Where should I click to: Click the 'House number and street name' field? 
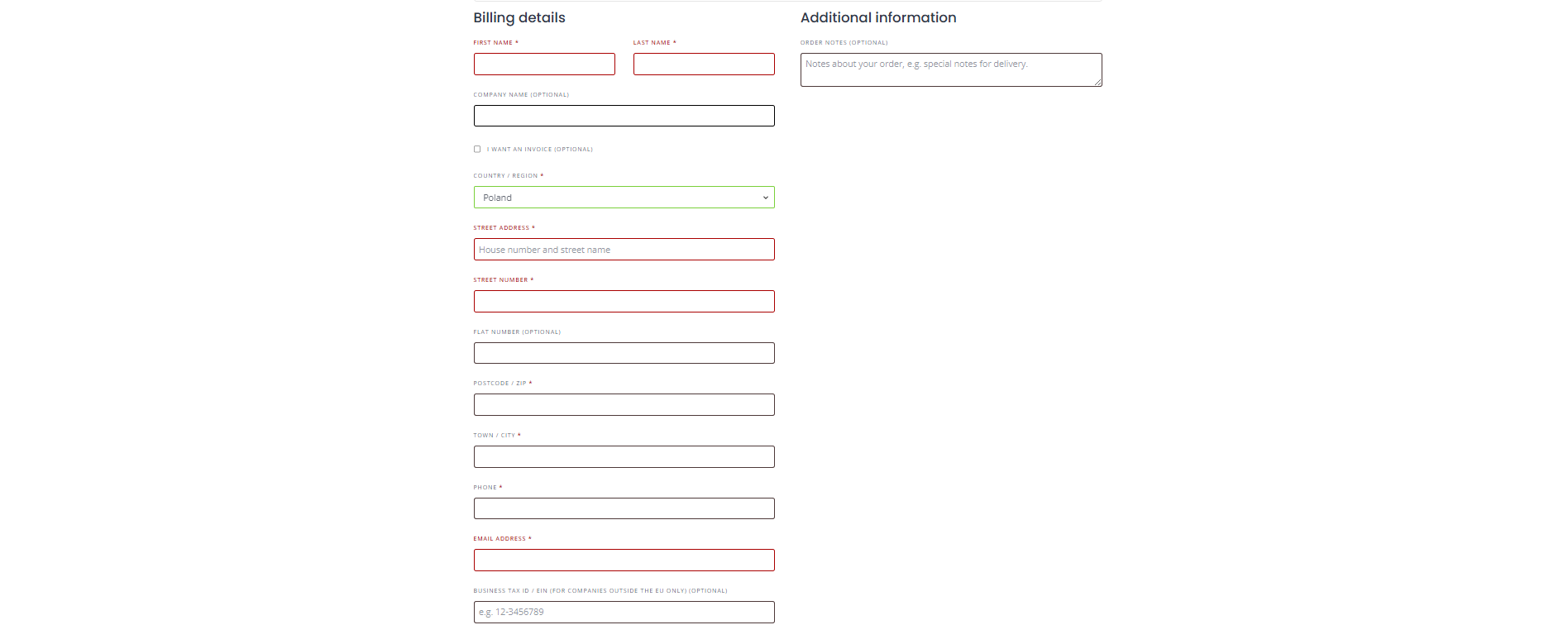pos(624,250)
